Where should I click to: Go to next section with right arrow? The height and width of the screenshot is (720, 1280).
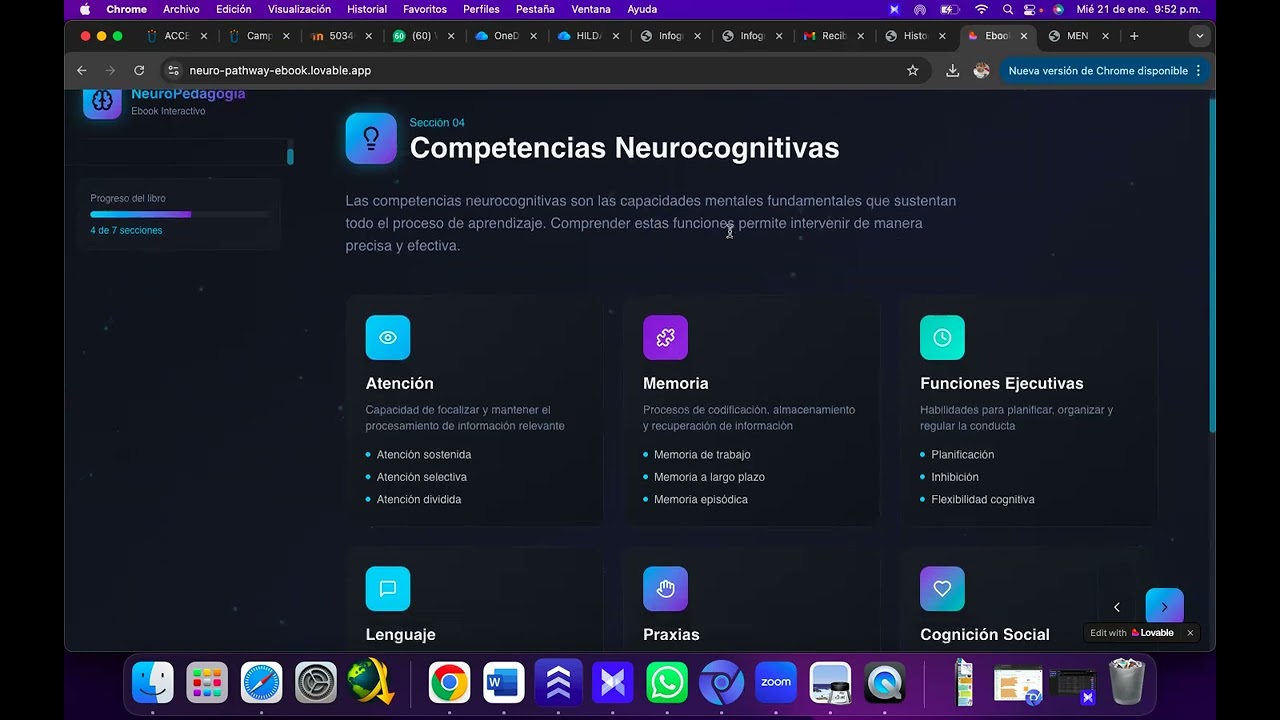(x=1164, y=607)
